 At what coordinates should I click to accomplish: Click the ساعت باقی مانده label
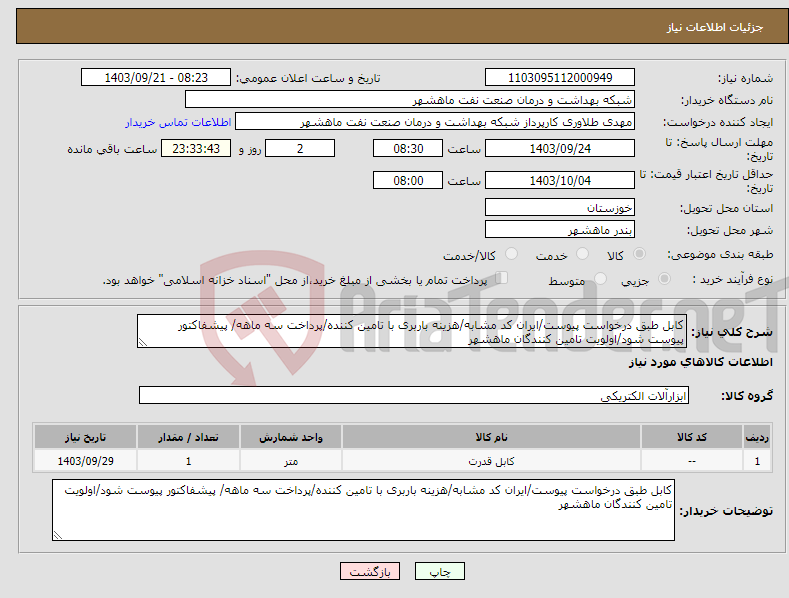pyautogui.click(x=112, y=149)
